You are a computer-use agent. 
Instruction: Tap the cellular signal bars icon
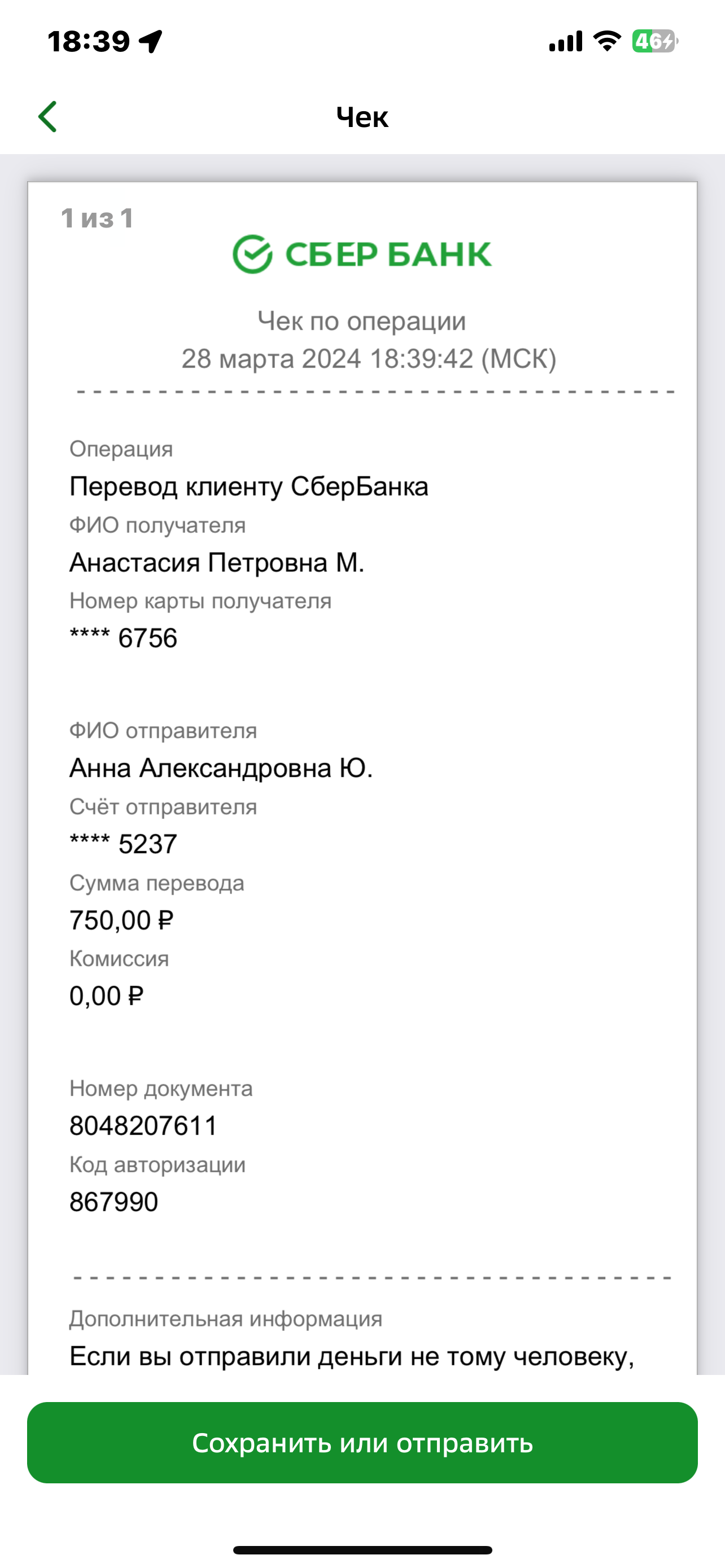click(x=566, y=41)
